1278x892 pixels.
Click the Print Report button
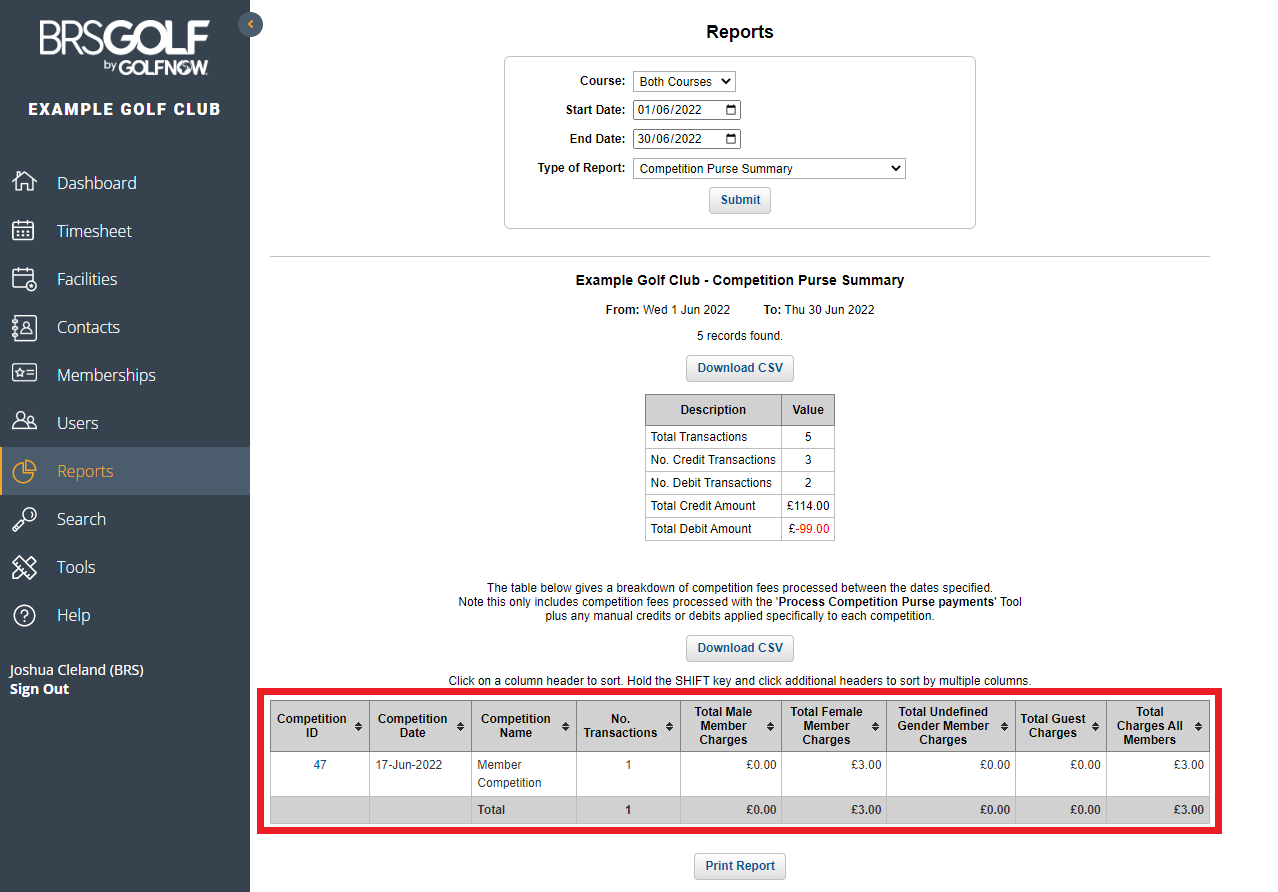tap(740, 866)
